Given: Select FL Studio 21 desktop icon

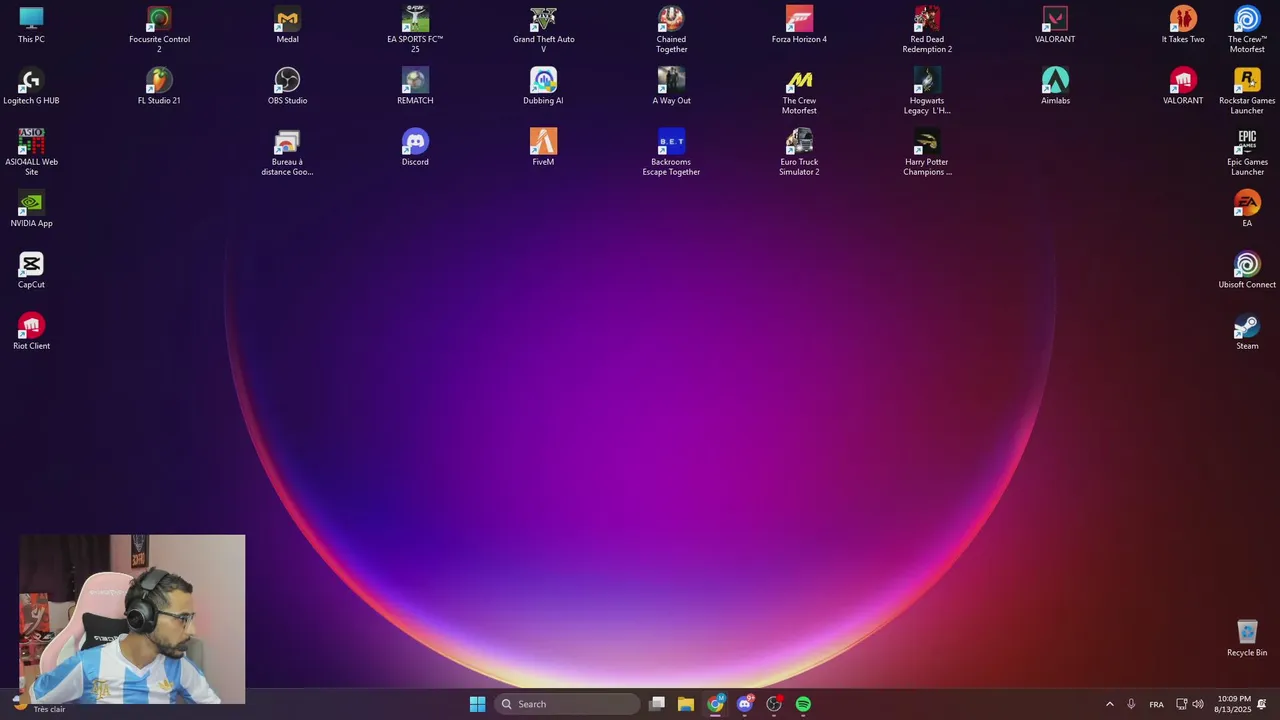Looking at the screenshot, I should (159, 86).
